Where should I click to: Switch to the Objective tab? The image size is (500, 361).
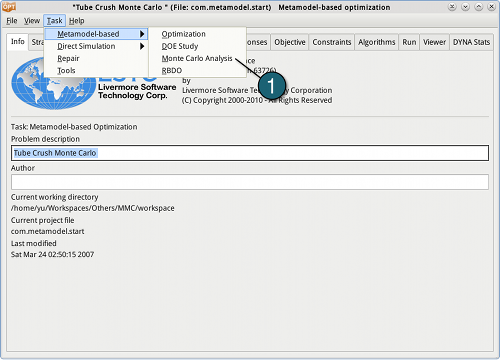click(290, 42)
